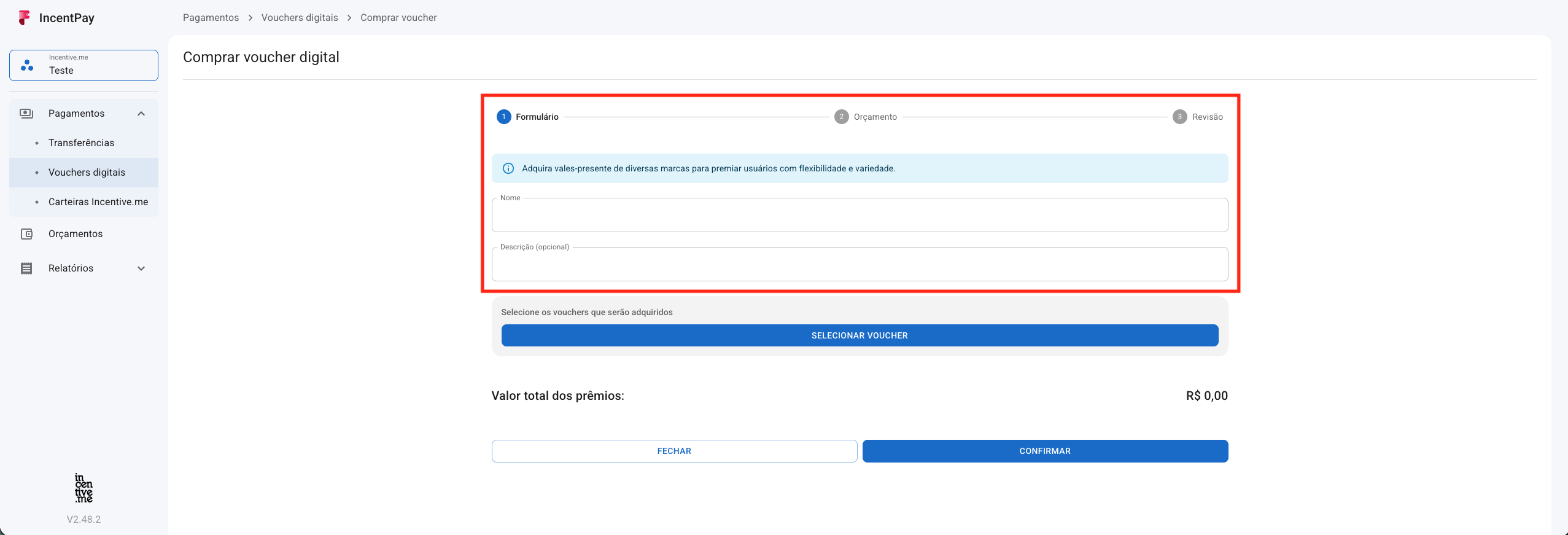1568x535 pixels.
Task: Click the Incentive.me three-dots workspace icon
Action: tap(27, 65)
